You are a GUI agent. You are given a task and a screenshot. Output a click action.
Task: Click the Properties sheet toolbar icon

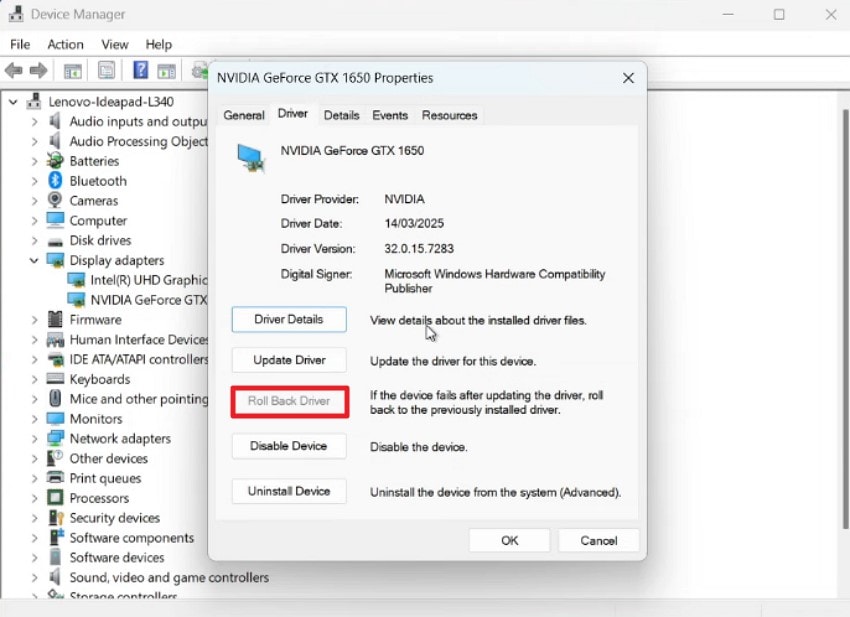[107, 70]
